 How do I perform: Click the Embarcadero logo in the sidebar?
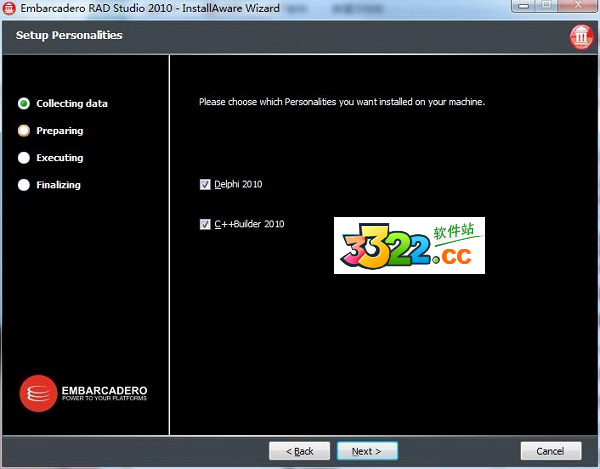click(83, 393)
